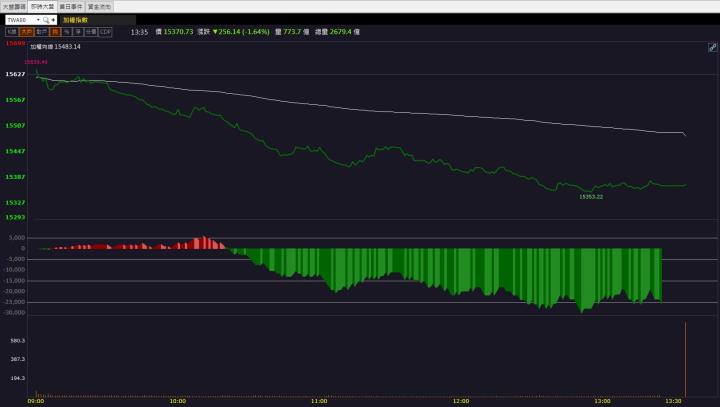Click the total volume value 2679.4

click(340, 32)
